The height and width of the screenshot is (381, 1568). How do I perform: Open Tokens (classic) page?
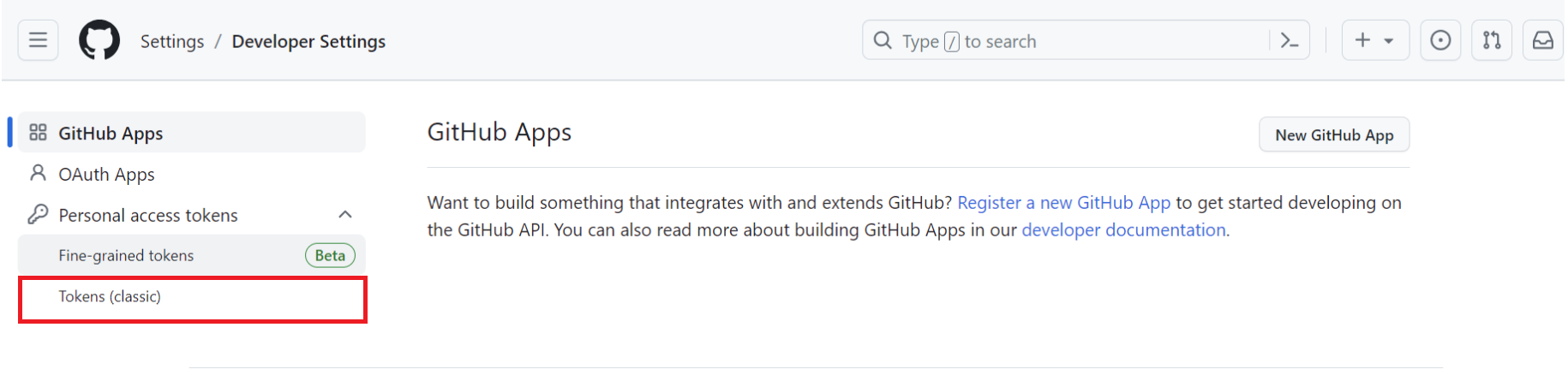[110, 297]
